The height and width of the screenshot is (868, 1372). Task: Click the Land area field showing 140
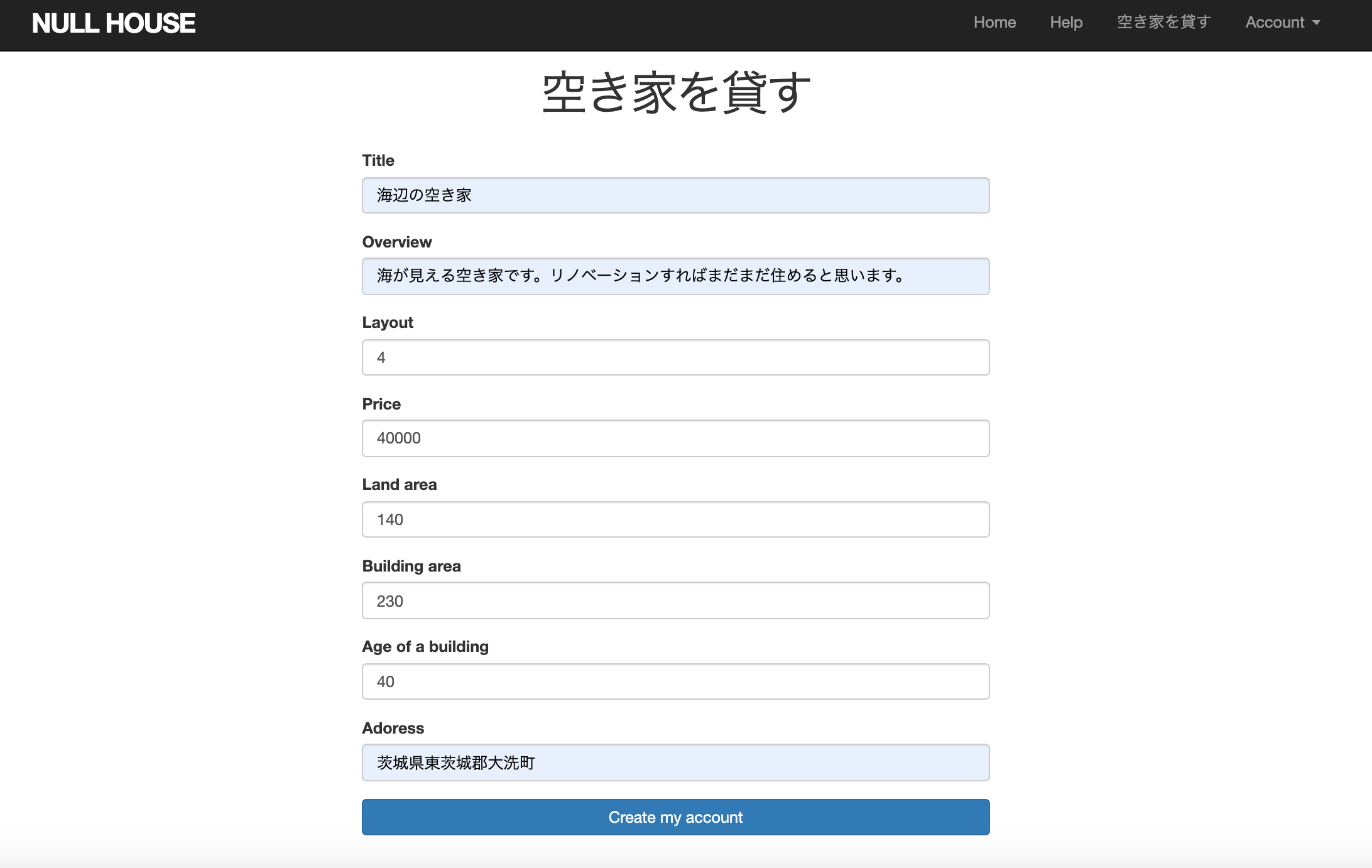tap(675, 519)
